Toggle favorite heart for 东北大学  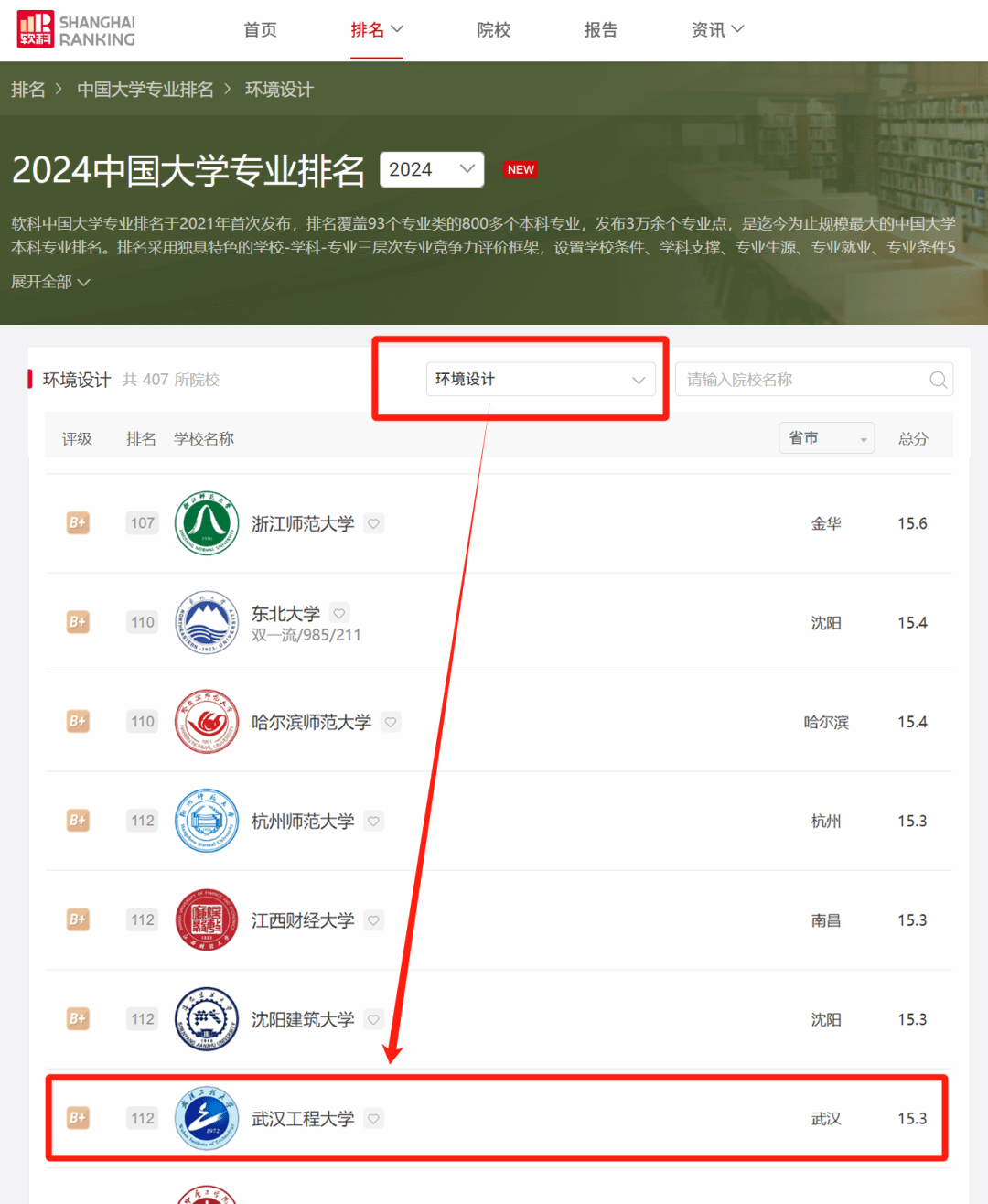pyautogui.click(x=339, y=613)
